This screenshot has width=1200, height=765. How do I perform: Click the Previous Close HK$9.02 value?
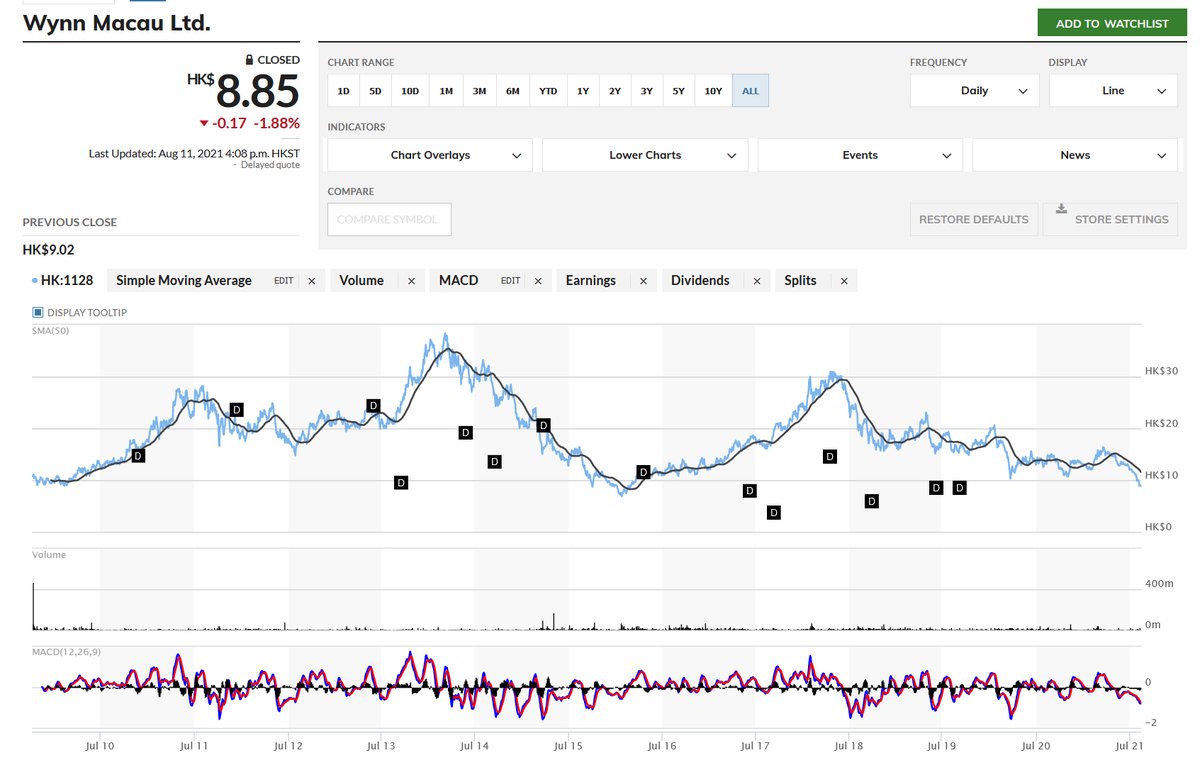point(49,250)
